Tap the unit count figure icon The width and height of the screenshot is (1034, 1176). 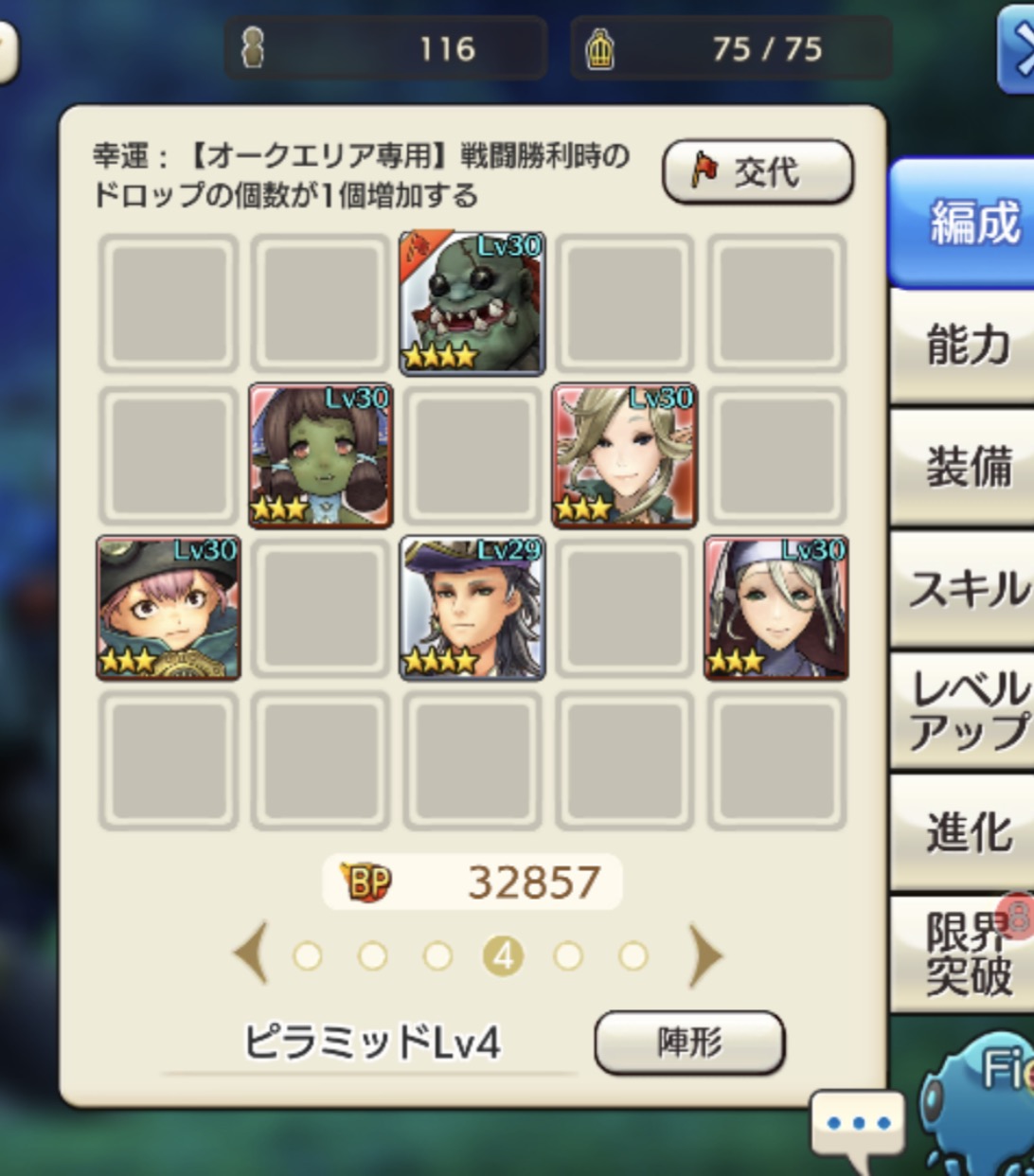(x=253, y=48)
